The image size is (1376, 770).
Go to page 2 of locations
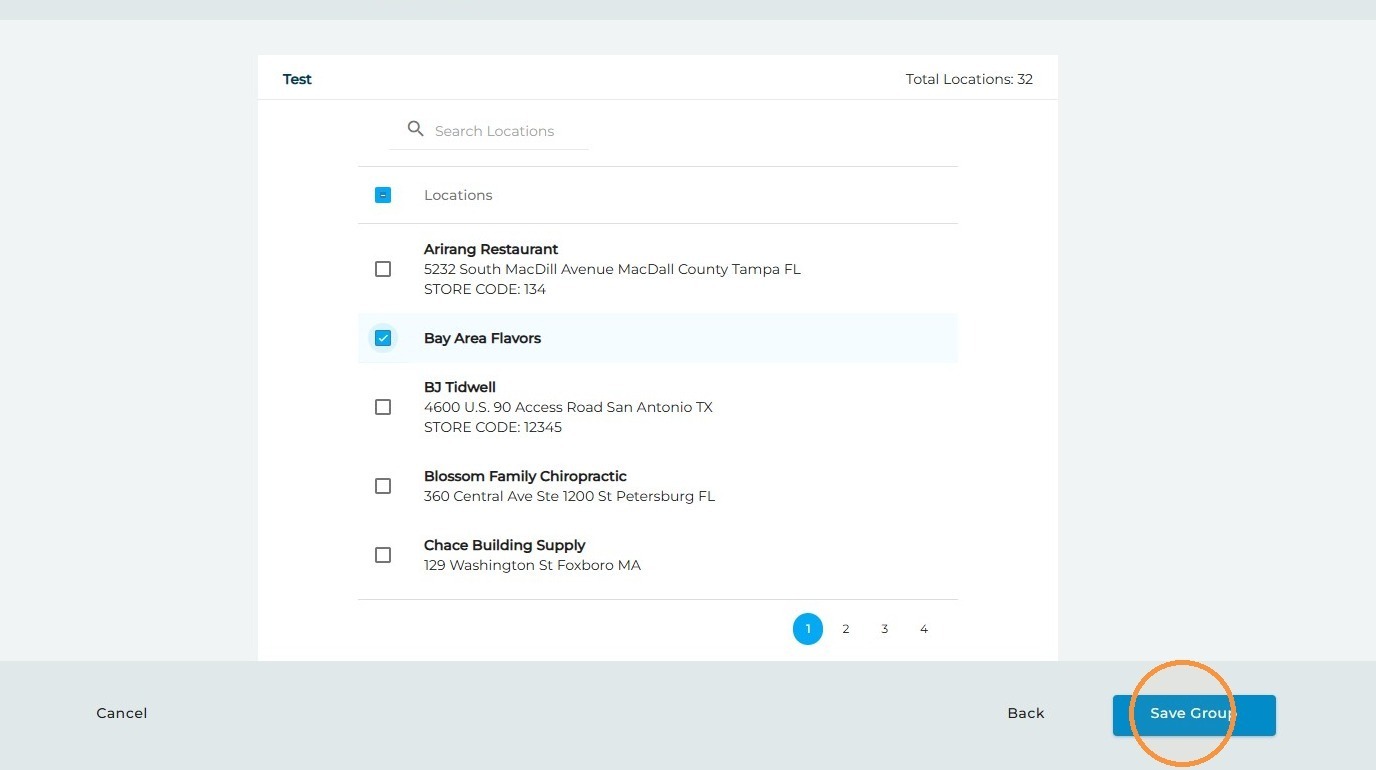click(x=846, y=629)
